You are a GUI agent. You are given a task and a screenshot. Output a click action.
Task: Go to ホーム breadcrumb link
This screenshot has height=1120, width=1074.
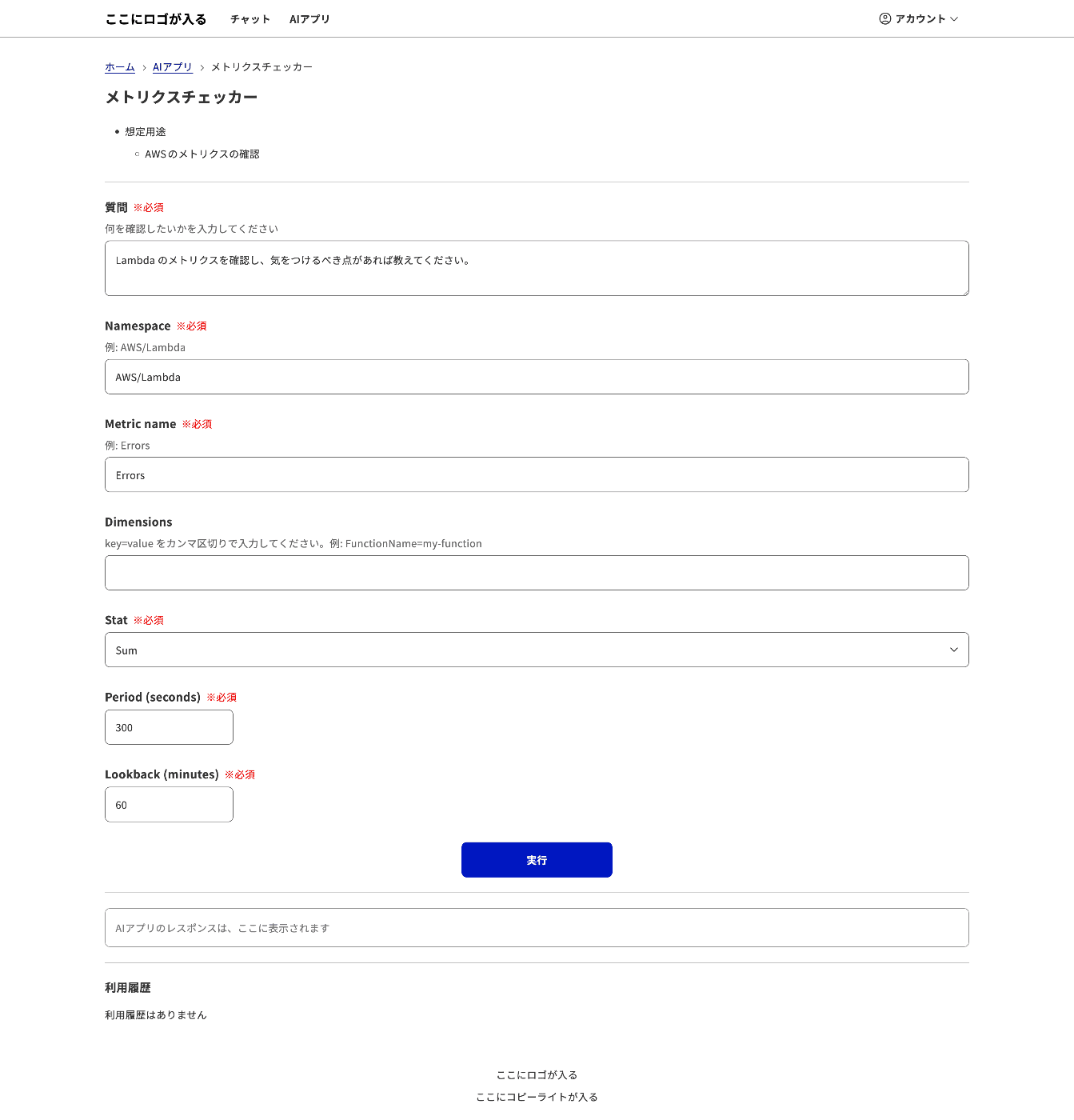[x=120, y=67]
